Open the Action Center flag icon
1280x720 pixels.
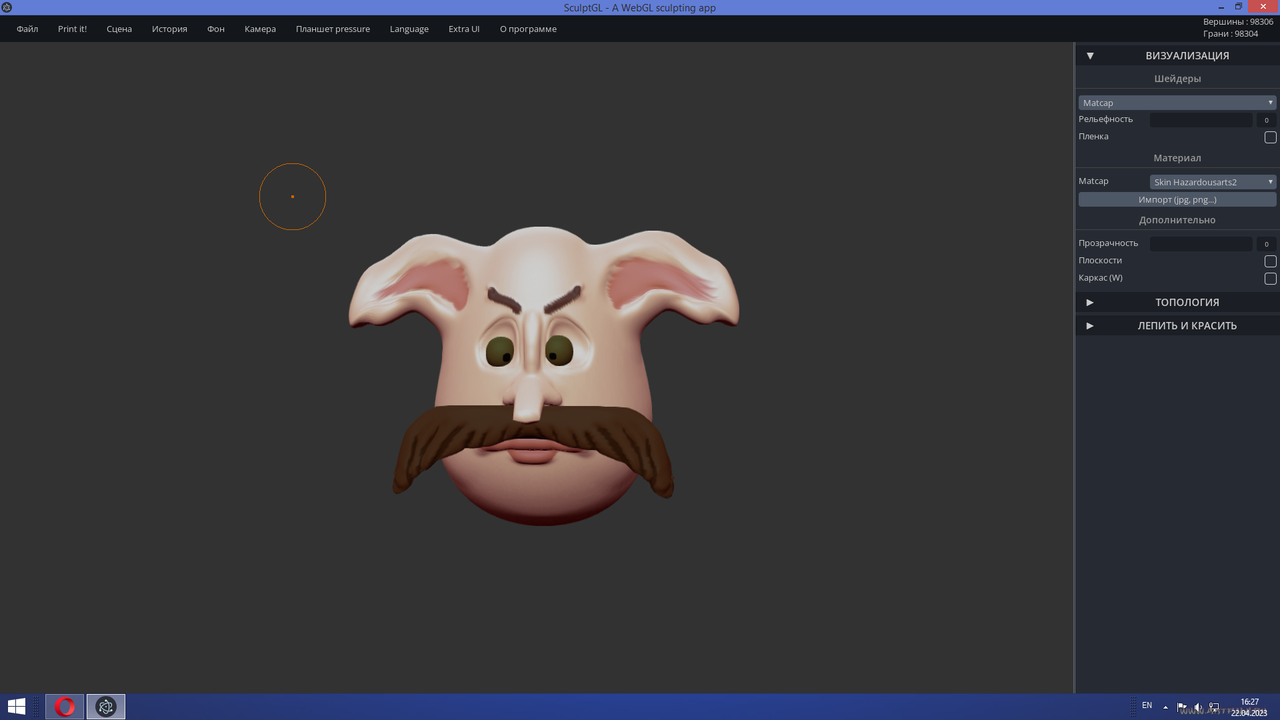1182,707
